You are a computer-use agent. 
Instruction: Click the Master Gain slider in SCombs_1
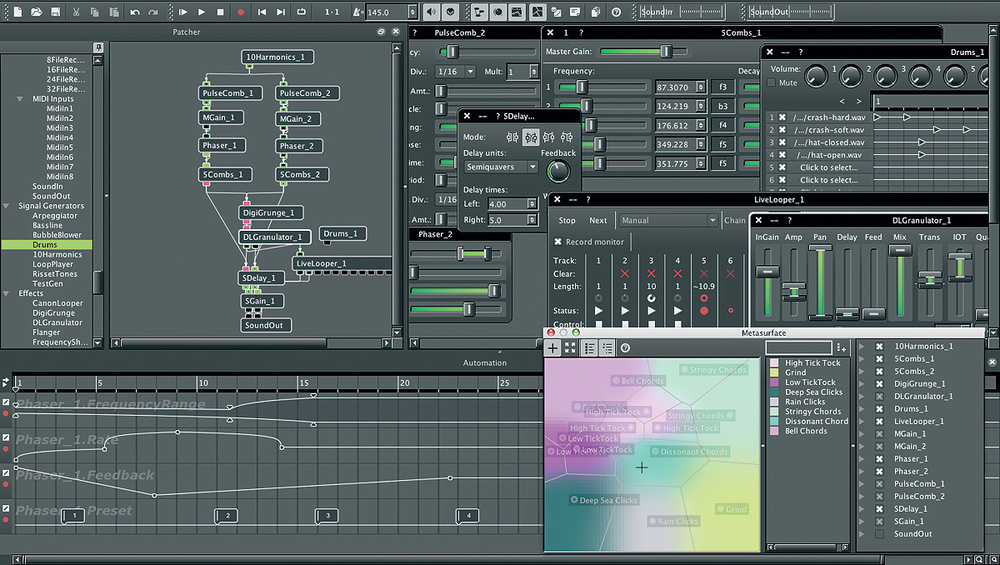pos(643,51)
